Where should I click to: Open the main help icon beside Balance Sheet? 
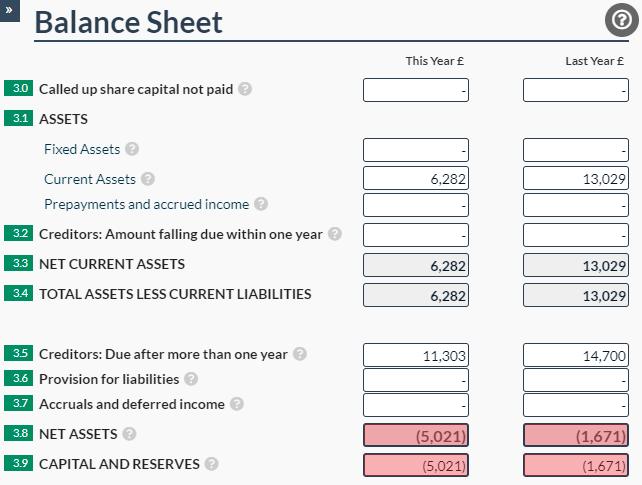(621, 20)
